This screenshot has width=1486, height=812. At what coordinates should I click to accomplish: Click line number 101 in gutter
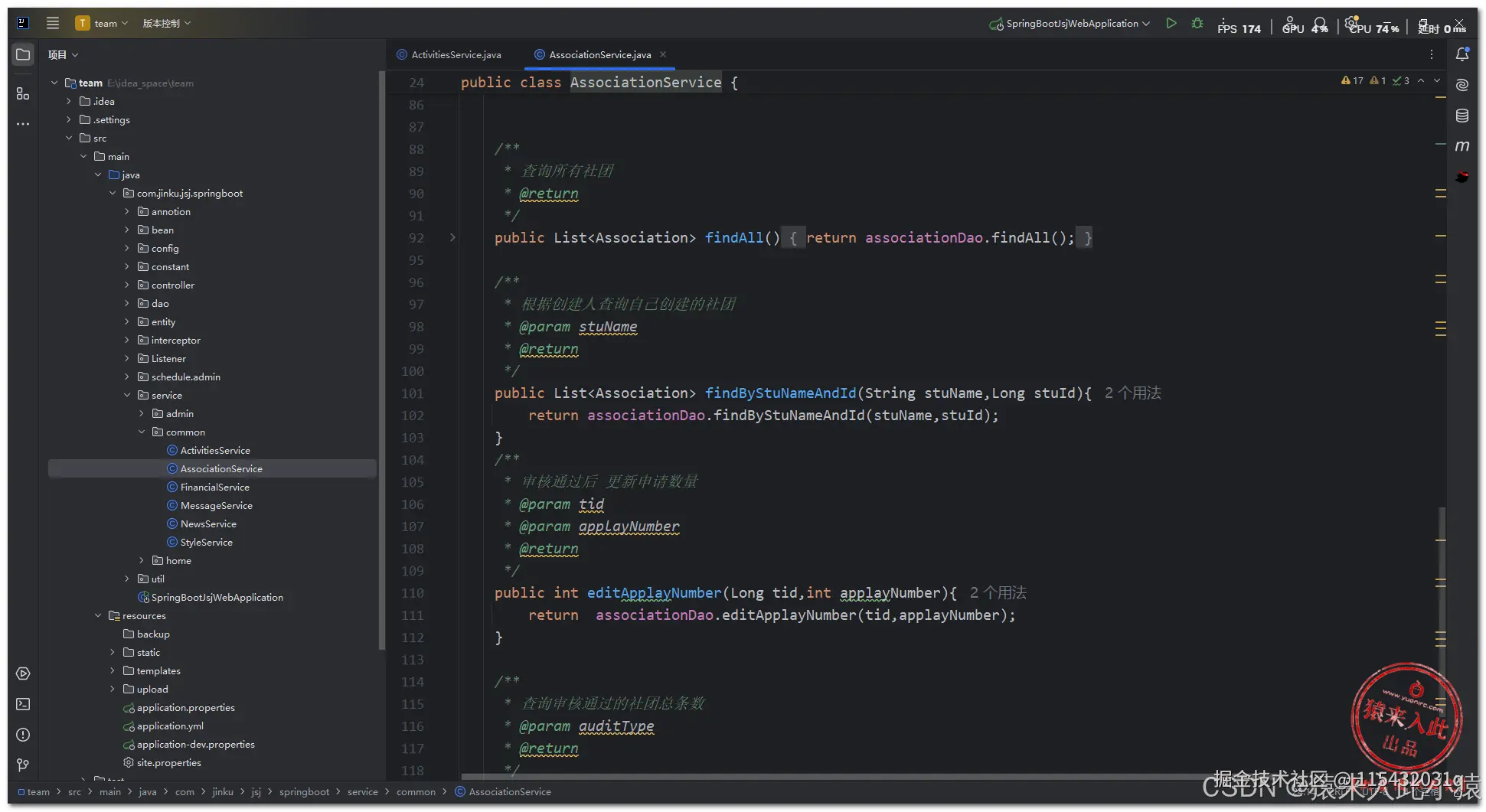[413, 393]
